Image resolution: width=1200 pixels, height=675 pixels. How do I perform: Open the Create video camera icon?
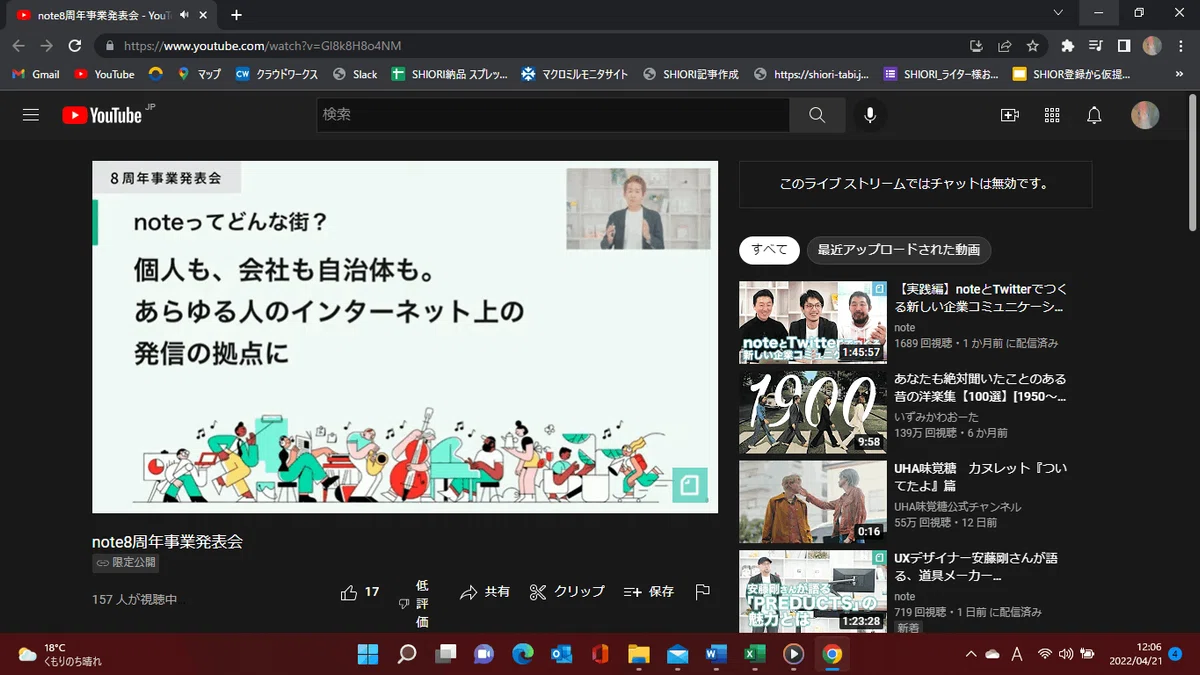click(1010, 115)
